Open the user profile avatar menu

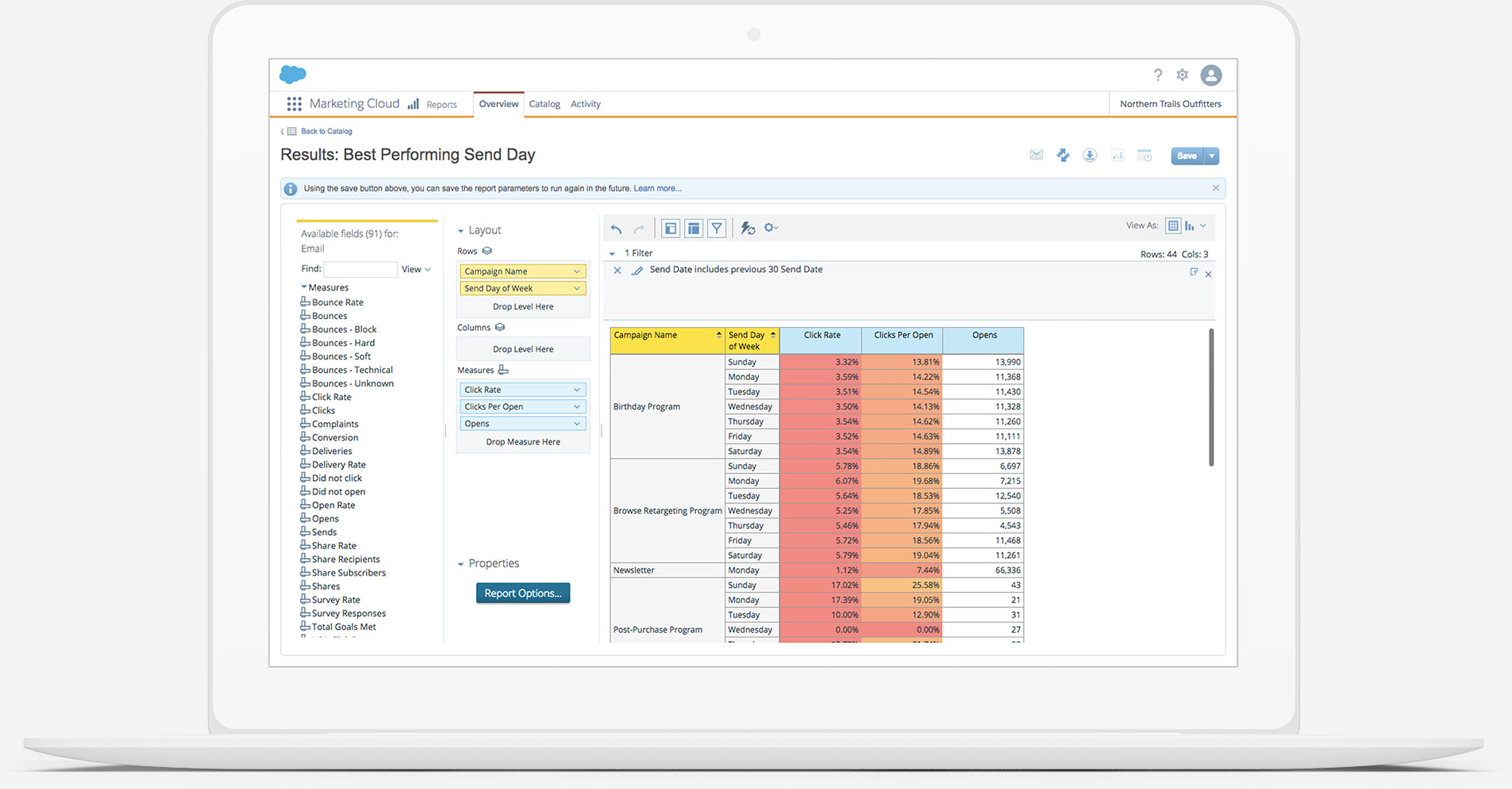coord(1211,75)
